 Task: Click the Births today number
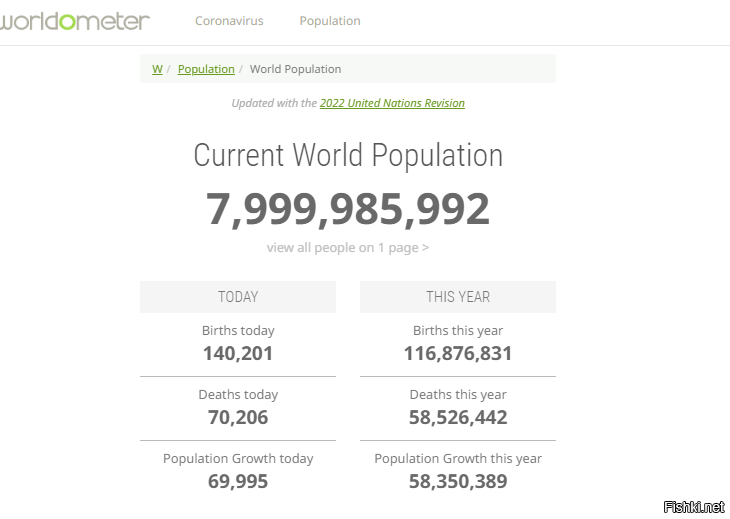(x=238, y=353)
